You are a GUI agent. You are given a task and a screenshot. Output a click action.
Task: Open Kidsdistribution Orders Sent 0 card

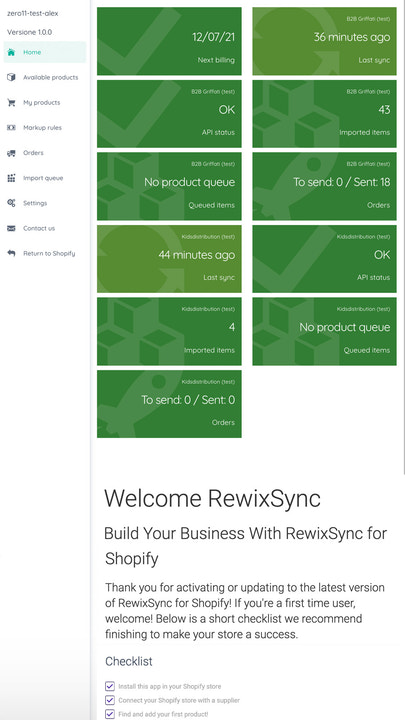click(x=169, y=404)
